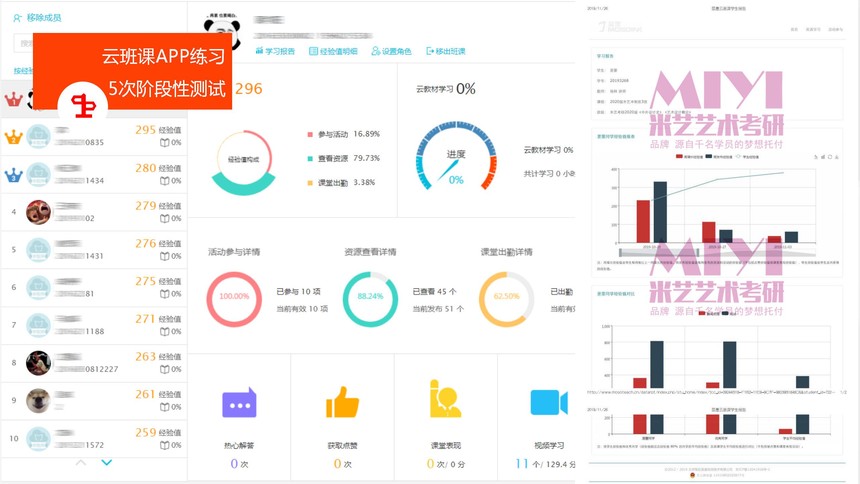Image resolution: width=860 pixels, height=484 pixels.
Task: Click the 课堂出勤 yellow legend swatch
Action: pos(310,183)
